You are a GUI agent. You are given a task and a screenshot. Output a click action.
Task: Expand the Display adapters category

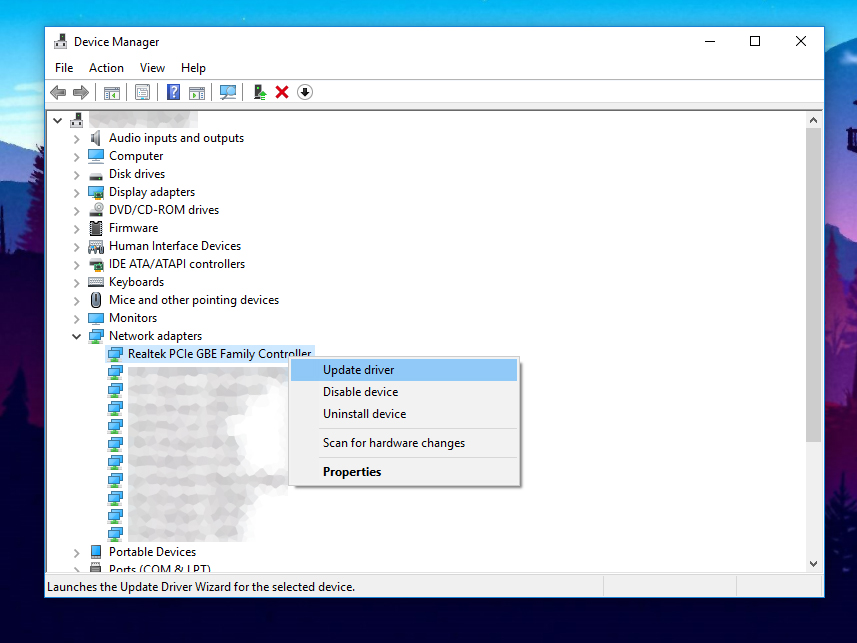pos(76,191)
